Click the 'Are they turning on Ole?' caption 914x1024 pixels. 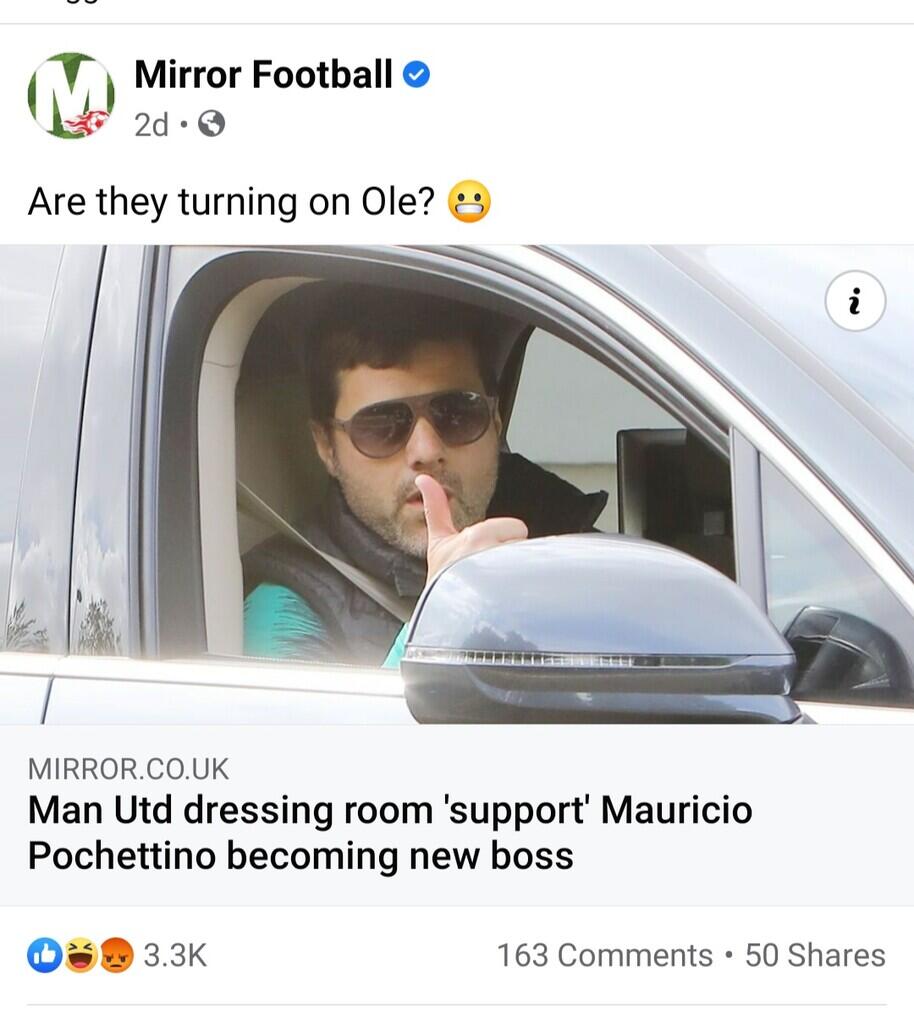231,203
